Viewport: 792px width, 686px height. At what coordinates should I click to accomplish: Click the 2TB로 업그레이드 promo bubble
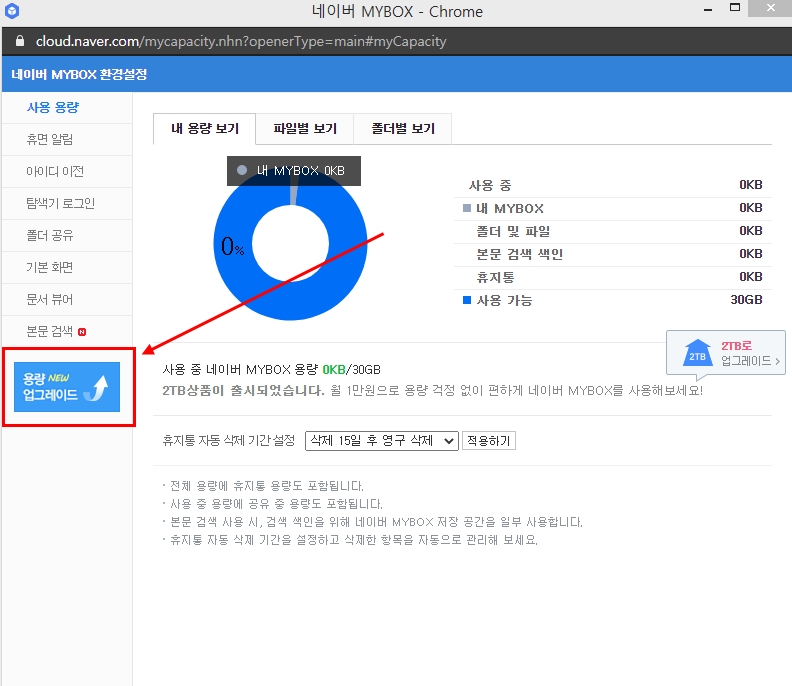[726, 353]
